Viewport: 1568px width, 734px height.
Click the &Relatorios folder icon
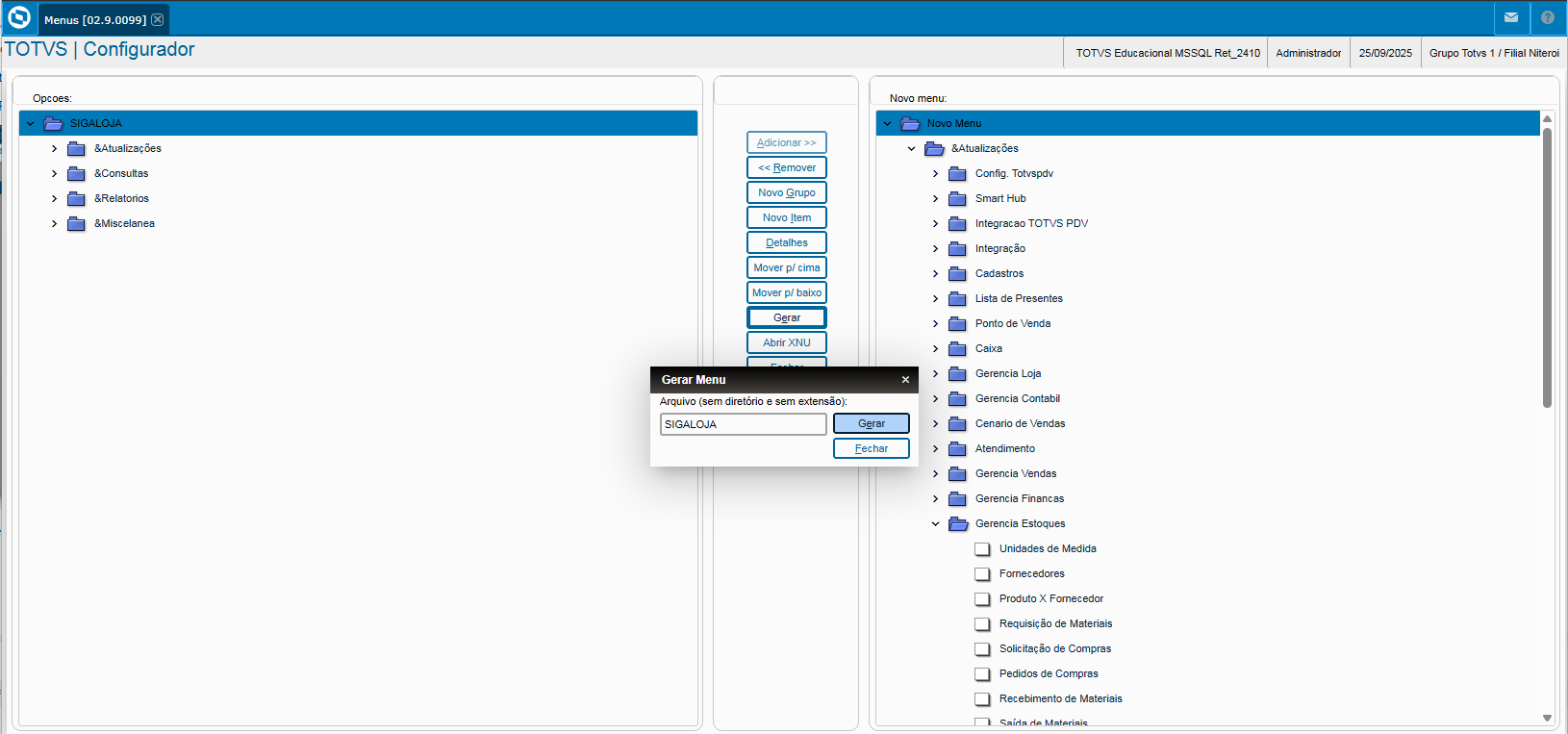point(76,198)
